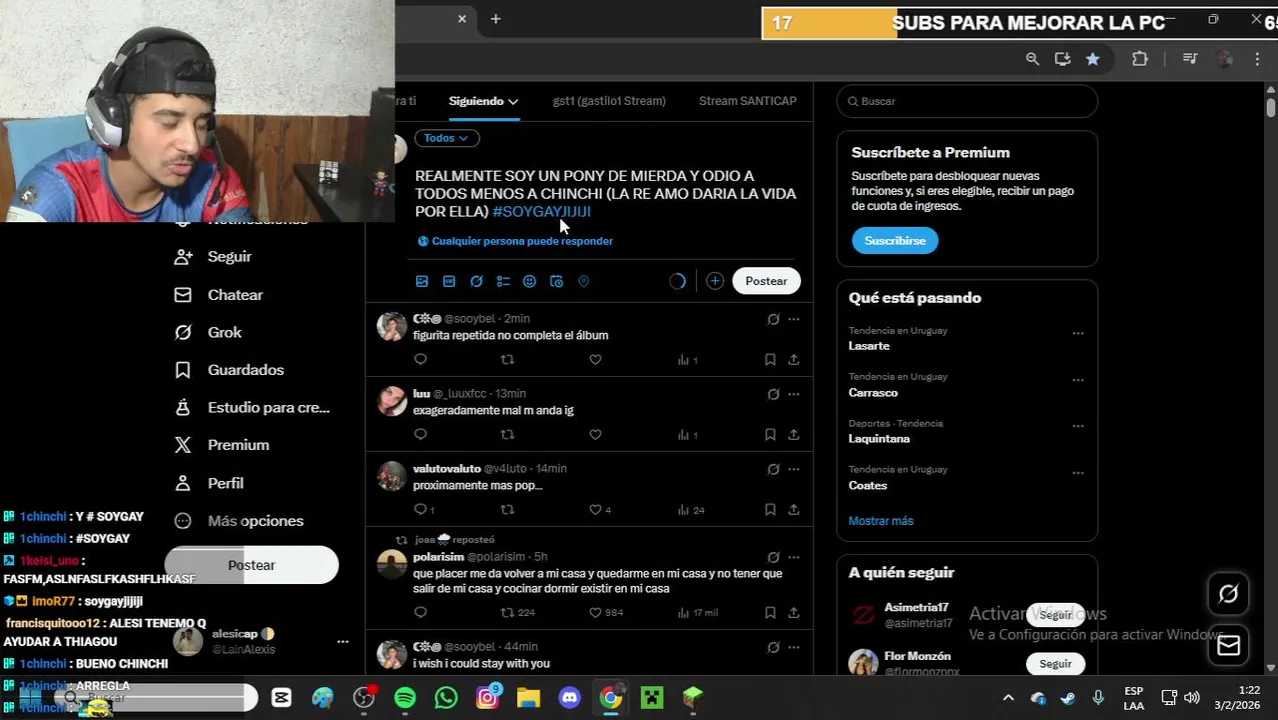Screen dimensions: 1278x720
Task: Open Spotify from taskbar
Action: point(405,697)
